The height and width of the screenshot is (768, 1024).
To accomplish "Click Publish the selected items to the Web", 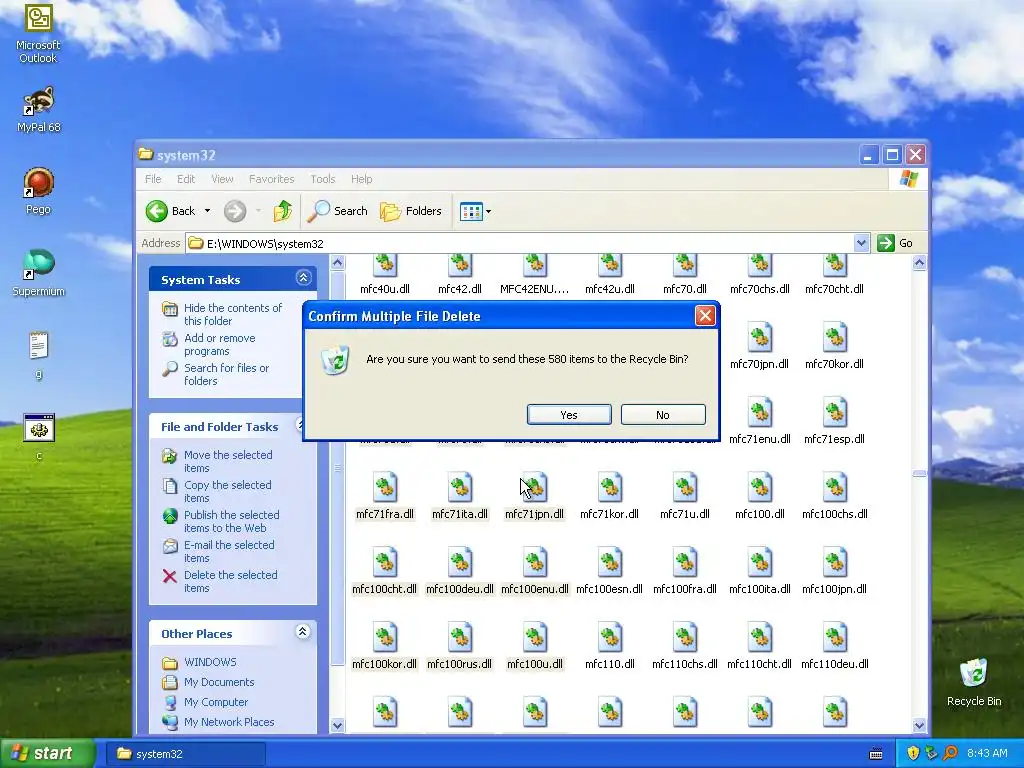I will coord(231,521).
